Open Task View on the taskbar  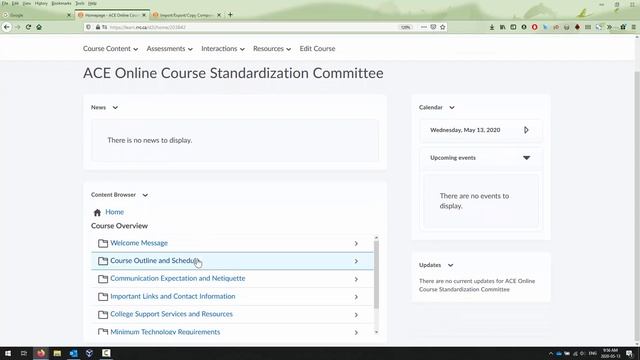tap(24, 353)
